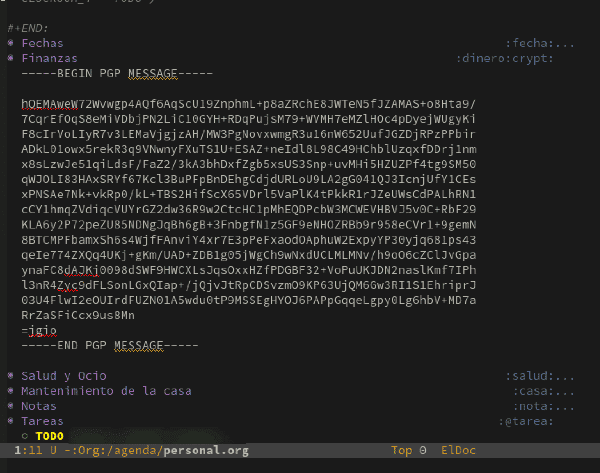This screenshot has height=473, width=600.
Task: Click the Org:/agenda/ path in mode line
Action: click(121, 450)
